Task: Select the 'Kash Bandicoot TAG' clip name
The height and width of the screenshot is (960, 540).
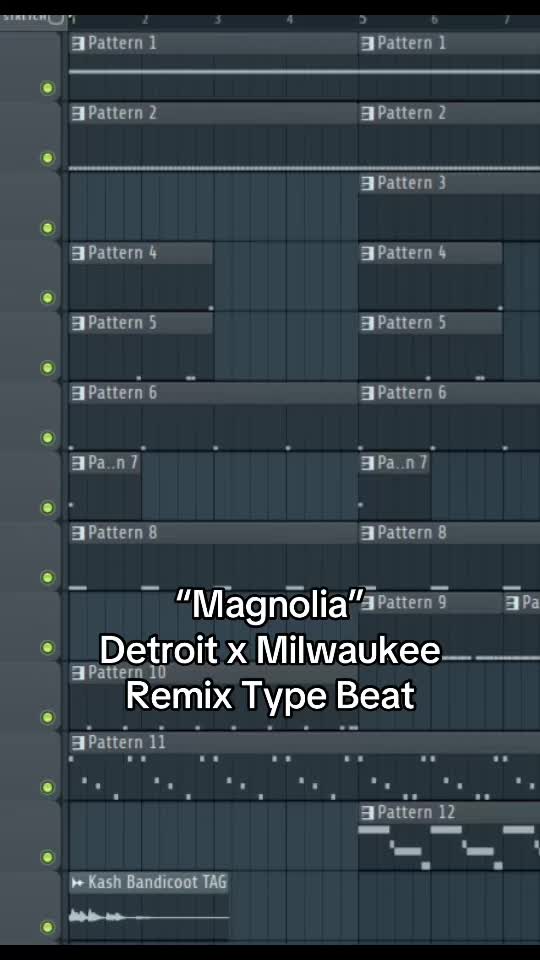Action: pyautogui.click(x=157, y=882)
